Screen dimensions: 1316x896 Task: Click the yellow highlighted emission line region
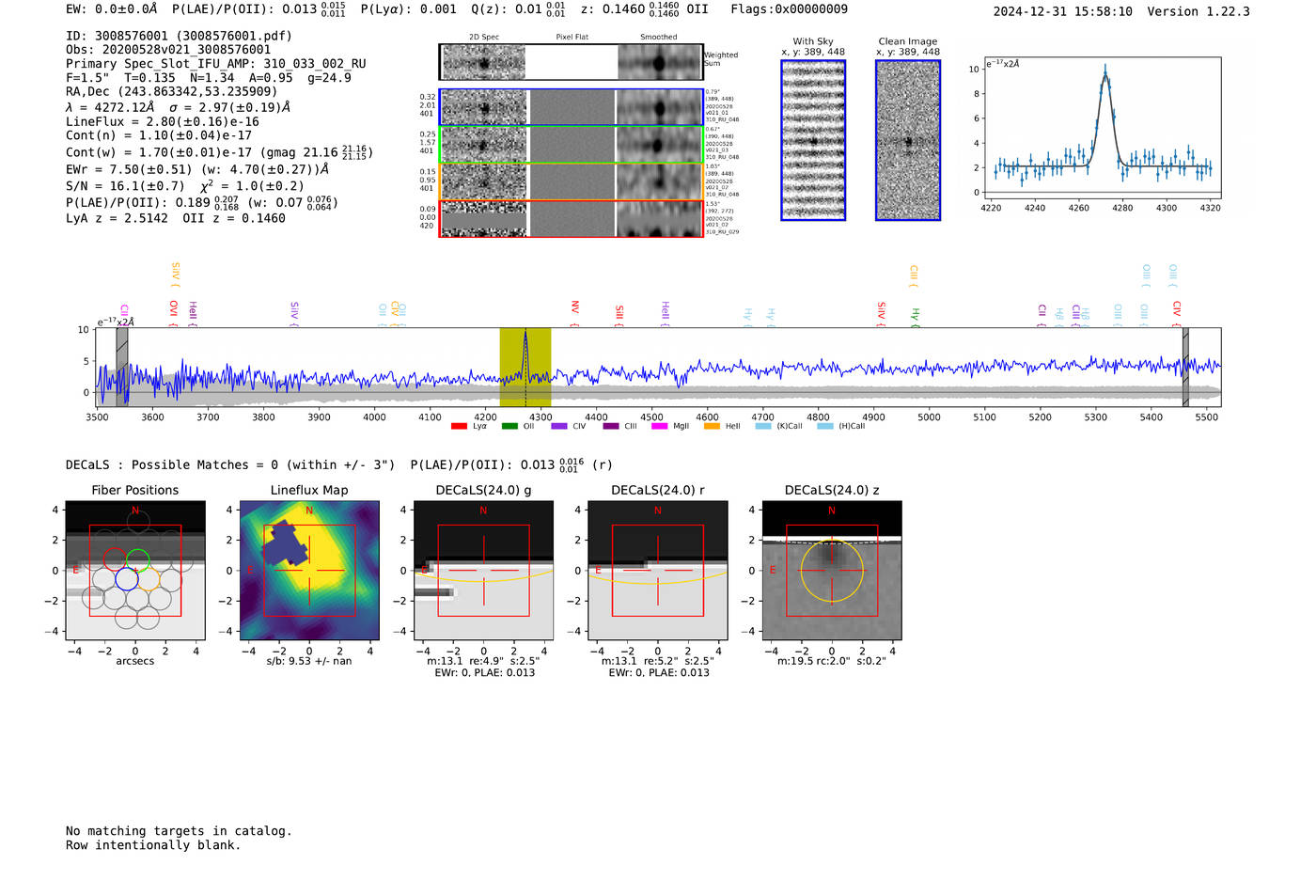525,368
